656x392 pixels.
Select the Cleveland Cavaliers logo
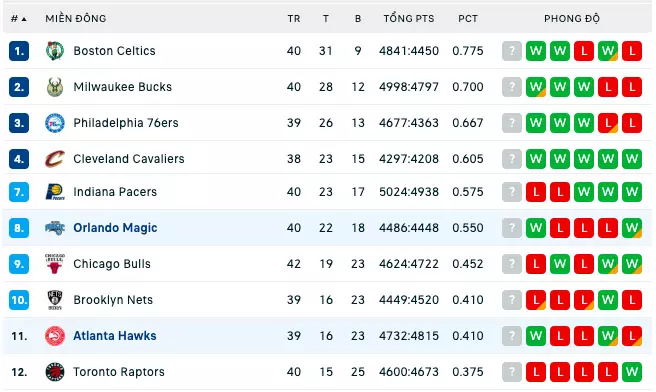click(x=55, y=159)
